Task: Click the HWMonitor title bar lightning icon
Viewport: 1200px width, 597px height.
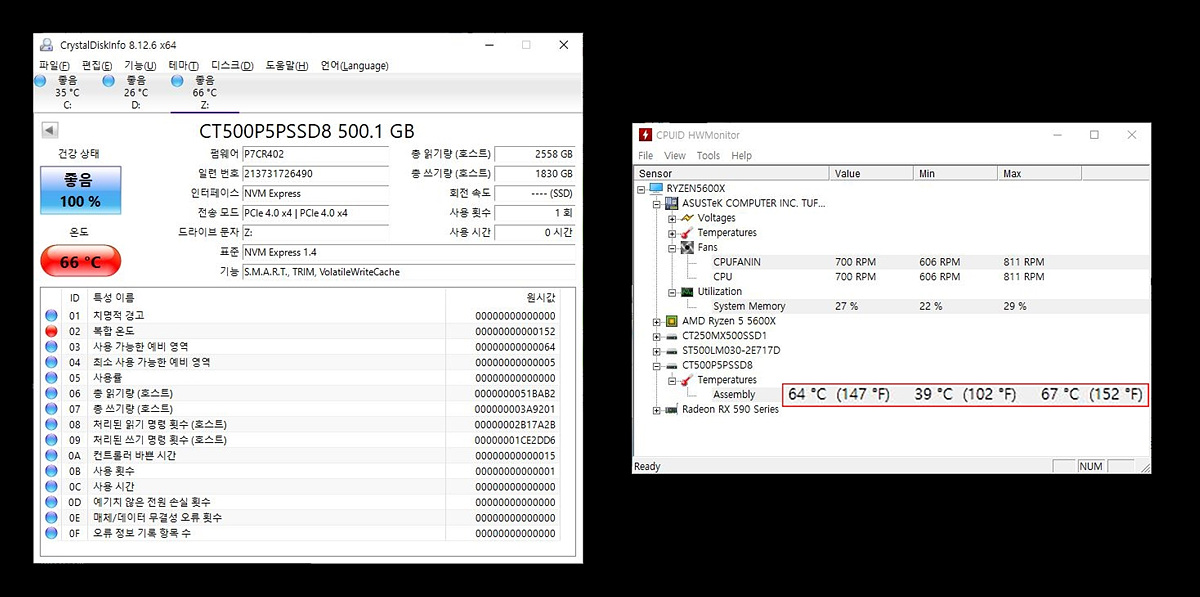Action: coord(646,135)
